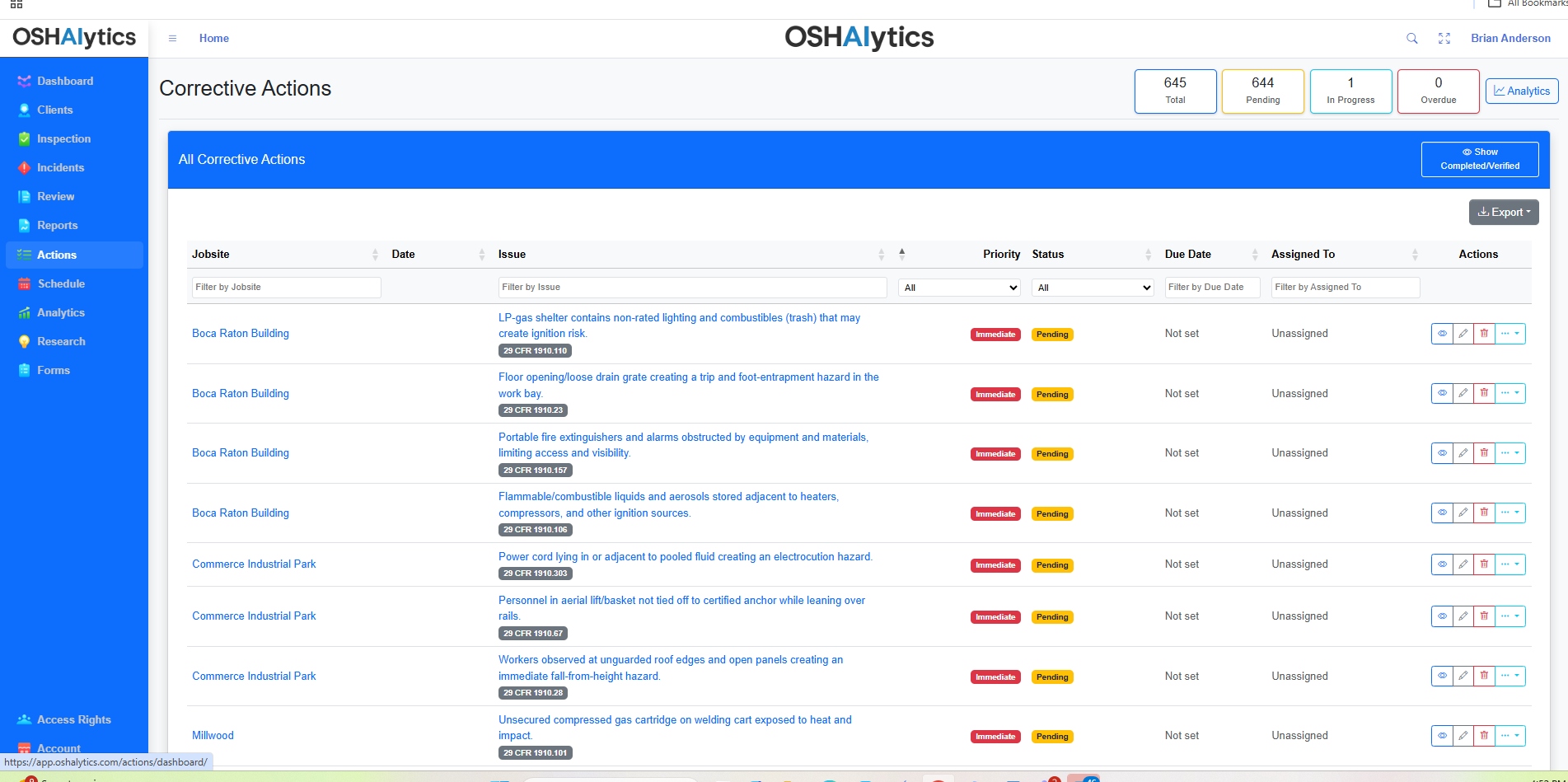Screen dimensions: 1568x782
Task: Open the Millwood jobsite link
Action: coord(213,735)
